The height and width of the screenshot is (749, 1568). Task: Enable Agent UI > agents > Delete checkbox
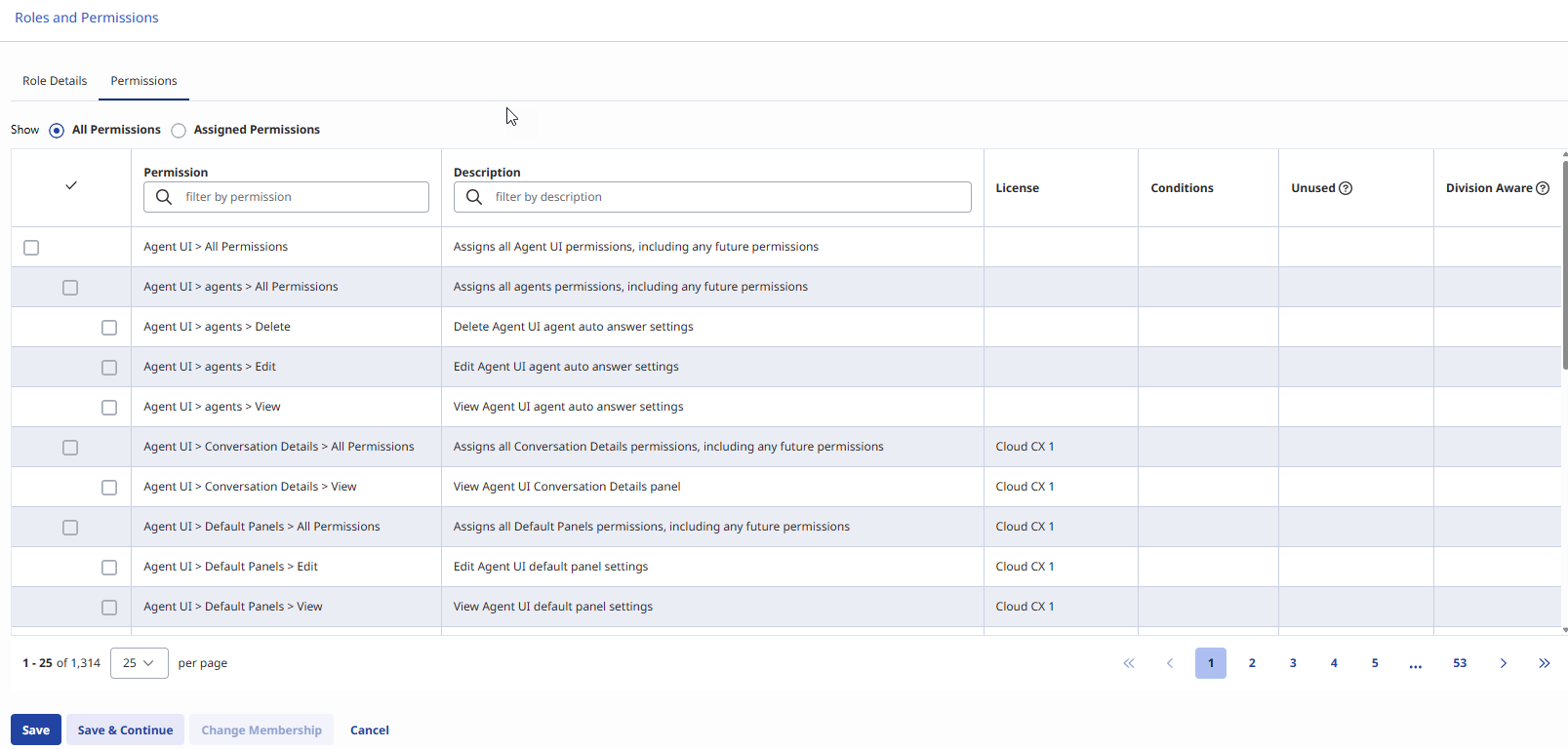(109, 328)
